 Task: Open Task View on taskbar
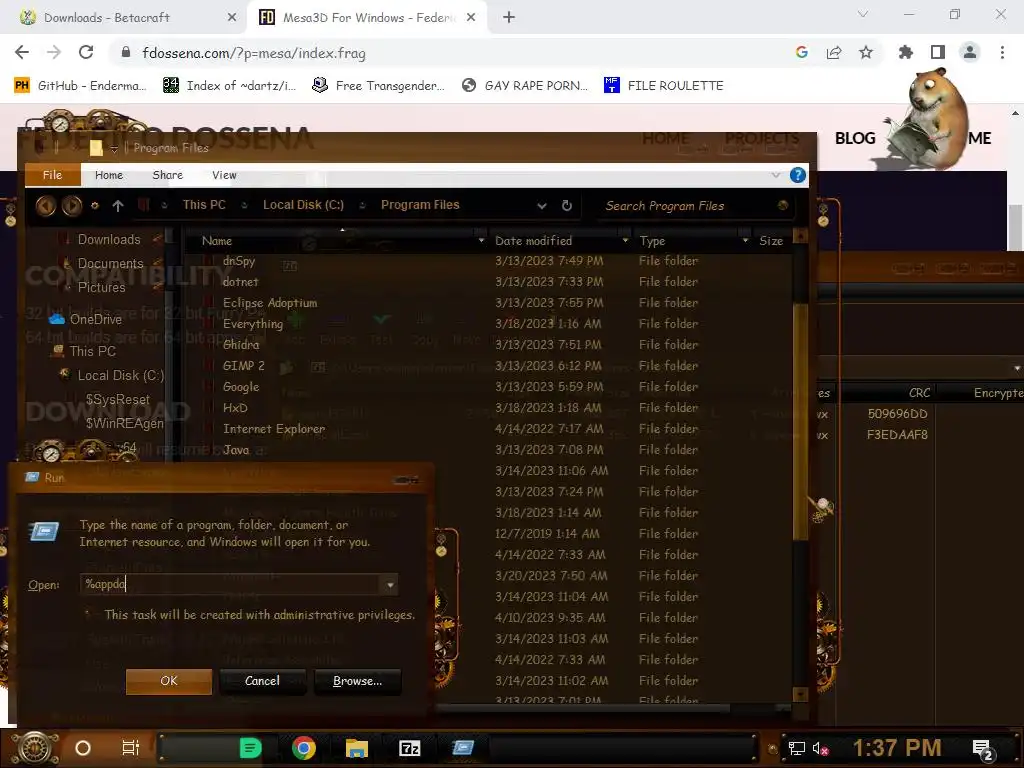pos(131,748)
